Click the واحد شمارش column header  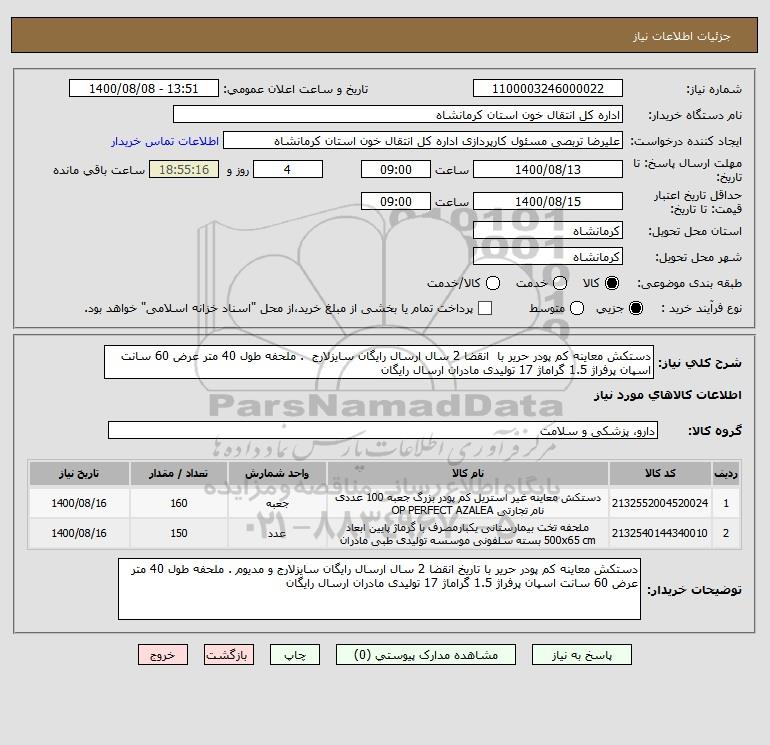tap(277, 473)
